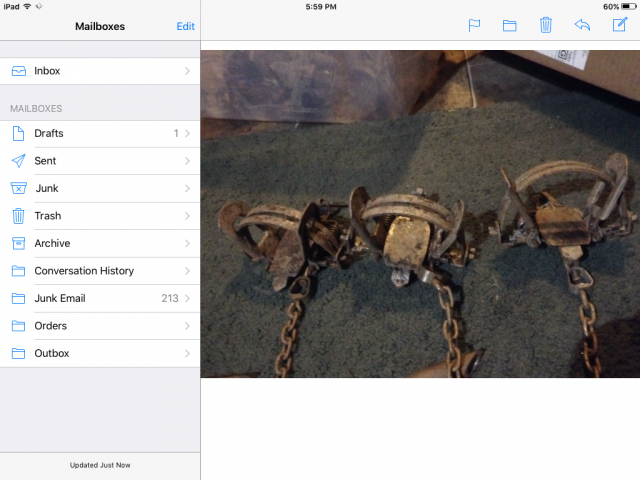Click the Inbox tray icon

click(x=19, y=71)
